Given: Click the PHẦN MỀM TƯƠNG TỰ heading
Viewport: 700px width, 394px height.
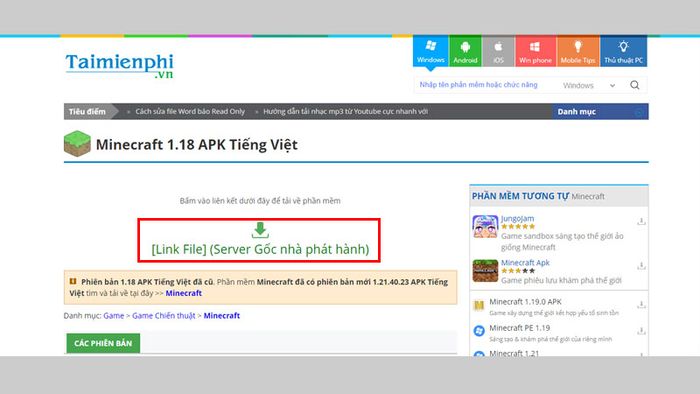Looking at the screenshot, I should click(x=520, y=196).
